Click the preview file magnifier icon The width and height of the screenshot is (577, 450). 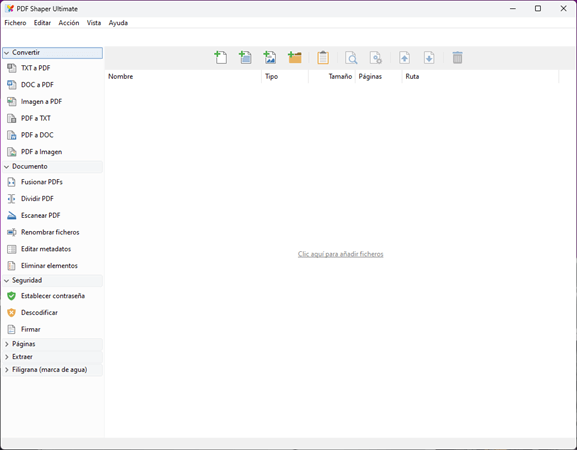(351, 58)
